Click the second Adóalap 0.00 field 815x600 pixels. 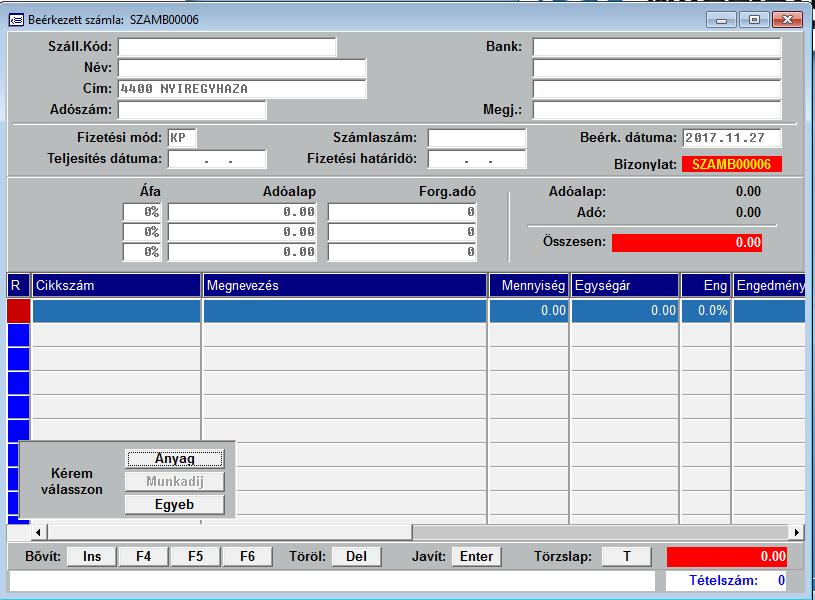pos(242,232)
